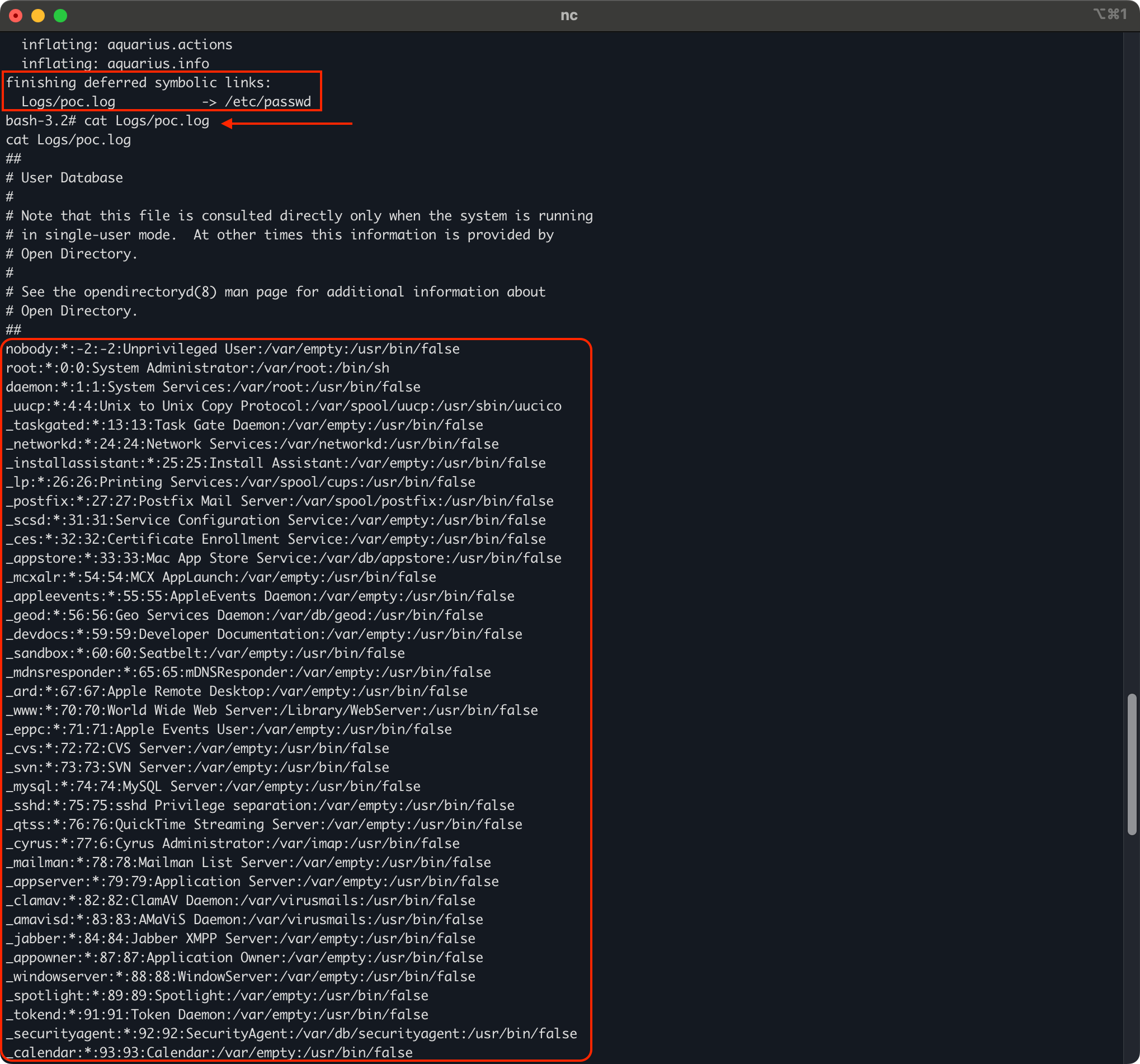Image resolution: width=1140 pixels, height=1064 pixels.
Task: Click the '# User Database' comment line
Action: point(64,178)
